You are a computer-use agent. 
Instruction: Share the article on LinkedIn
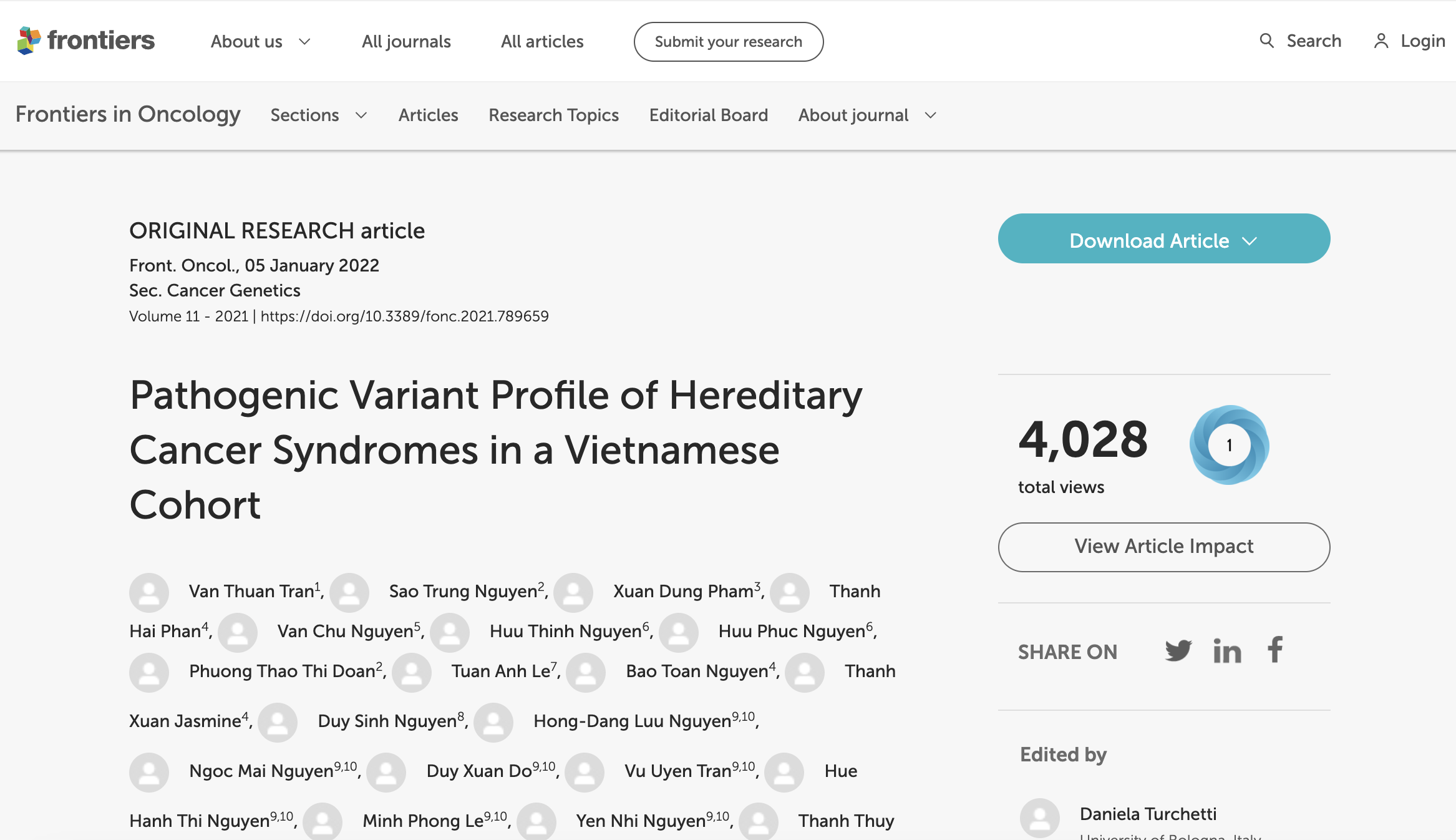[x=1227, y=651]
